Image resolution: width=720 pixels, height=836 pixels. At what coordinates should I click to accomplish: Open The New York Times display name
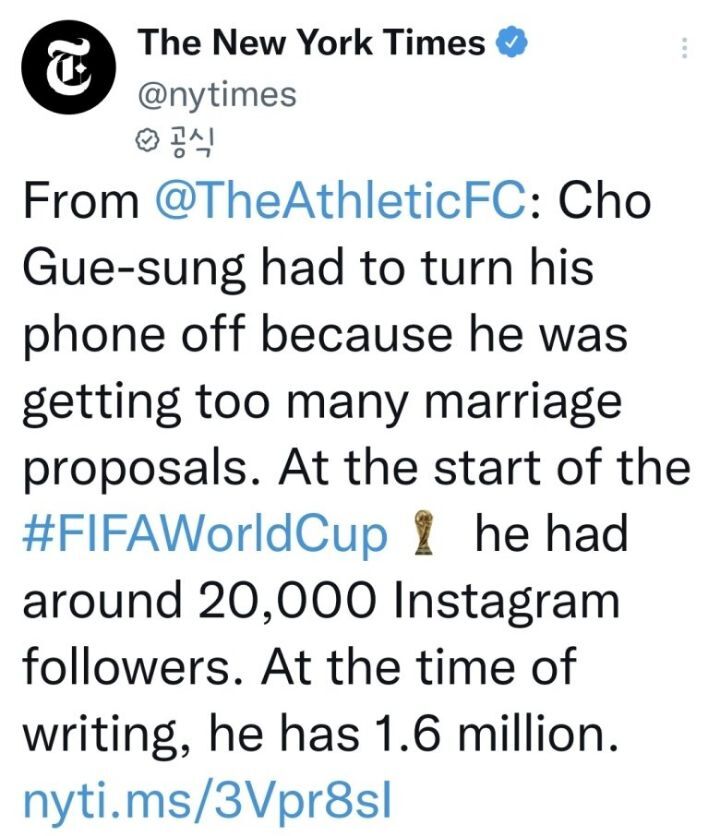311,43
